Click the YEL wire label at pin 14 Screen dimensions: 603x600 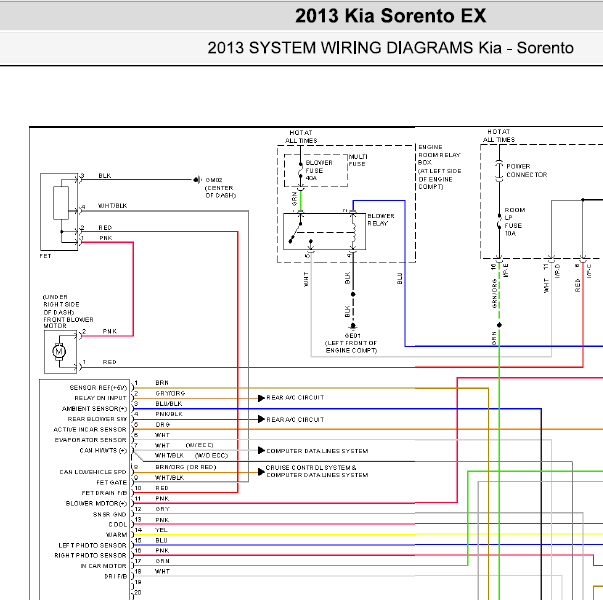pos(161,530)
